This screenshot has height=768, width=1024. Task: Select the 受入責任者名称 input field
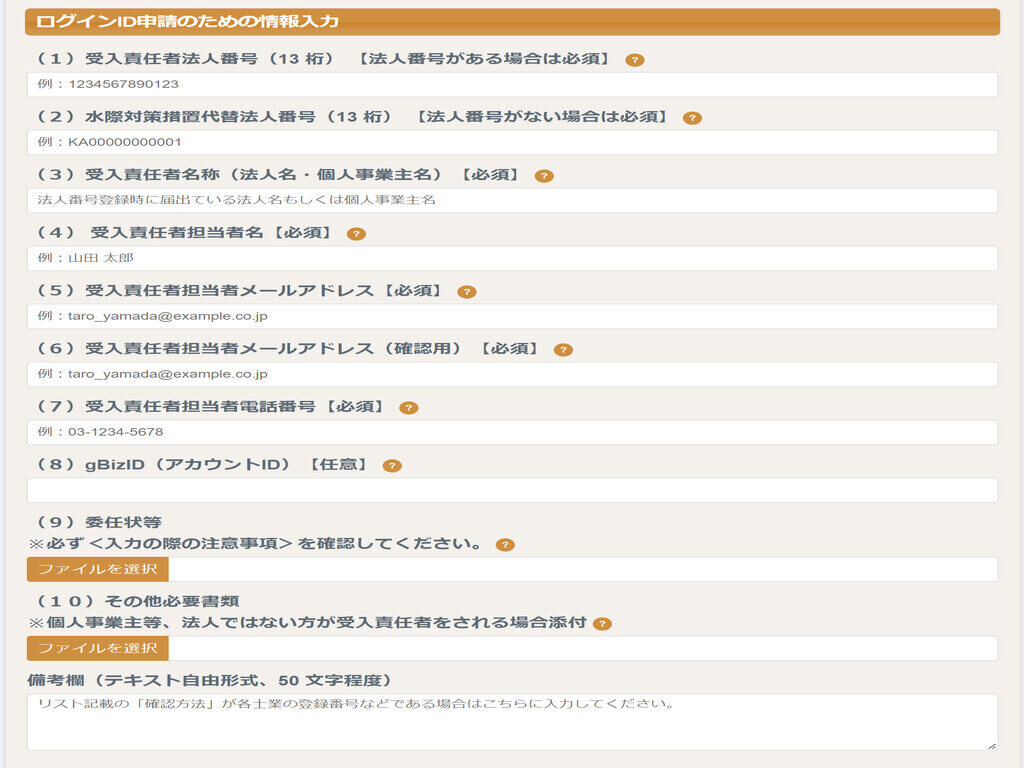click(x=512, y=200)
